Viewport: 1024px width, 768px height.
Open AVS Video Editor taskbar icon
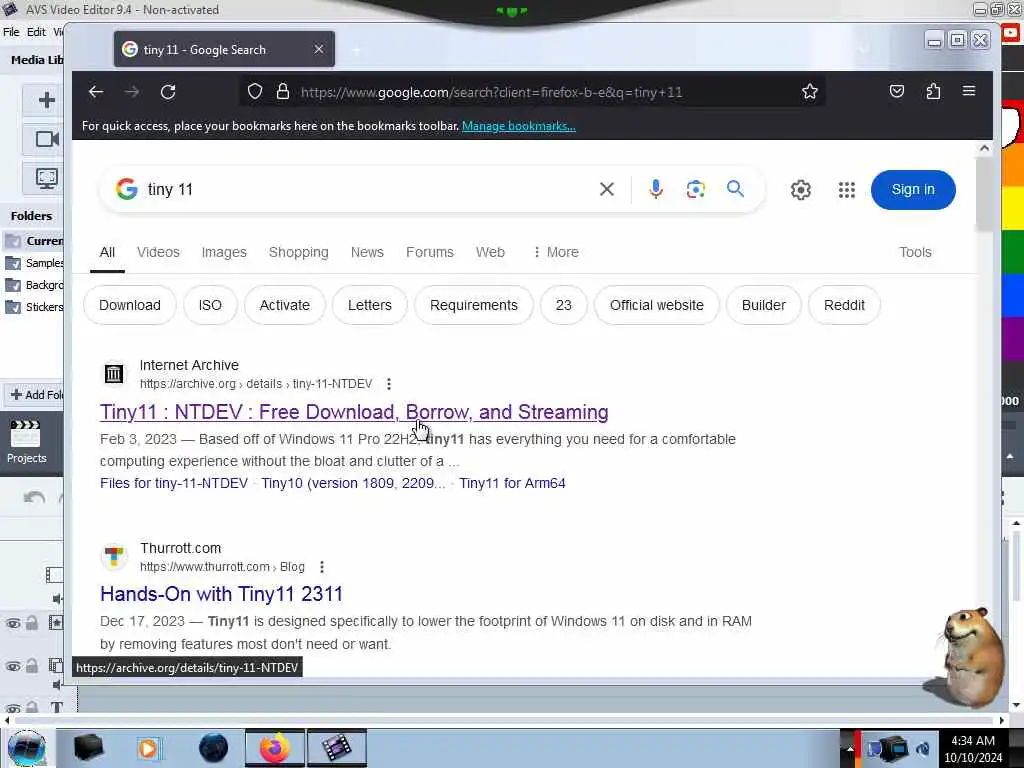(336, 748)
